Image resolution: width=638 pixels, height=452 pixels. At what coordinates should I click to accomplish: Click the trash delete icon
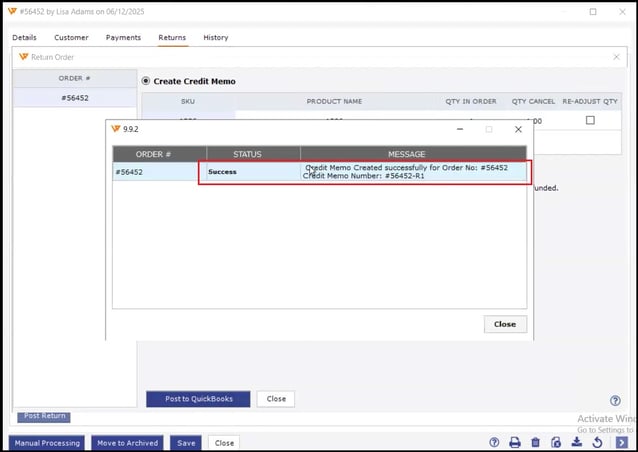(535, 442)
